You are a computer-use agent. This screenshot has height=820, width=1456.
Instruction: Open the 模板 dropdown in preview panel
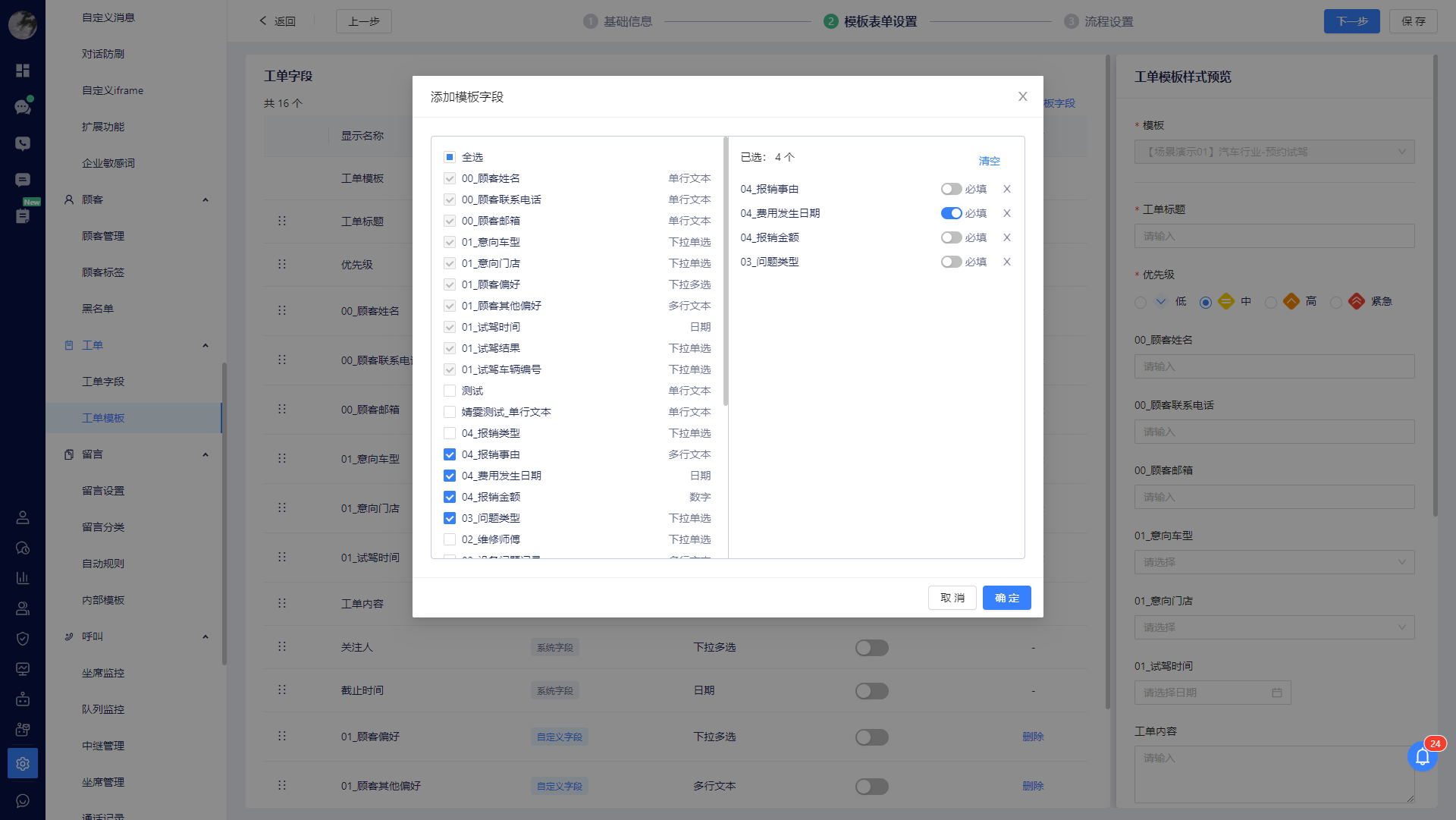coord(1275,152)
